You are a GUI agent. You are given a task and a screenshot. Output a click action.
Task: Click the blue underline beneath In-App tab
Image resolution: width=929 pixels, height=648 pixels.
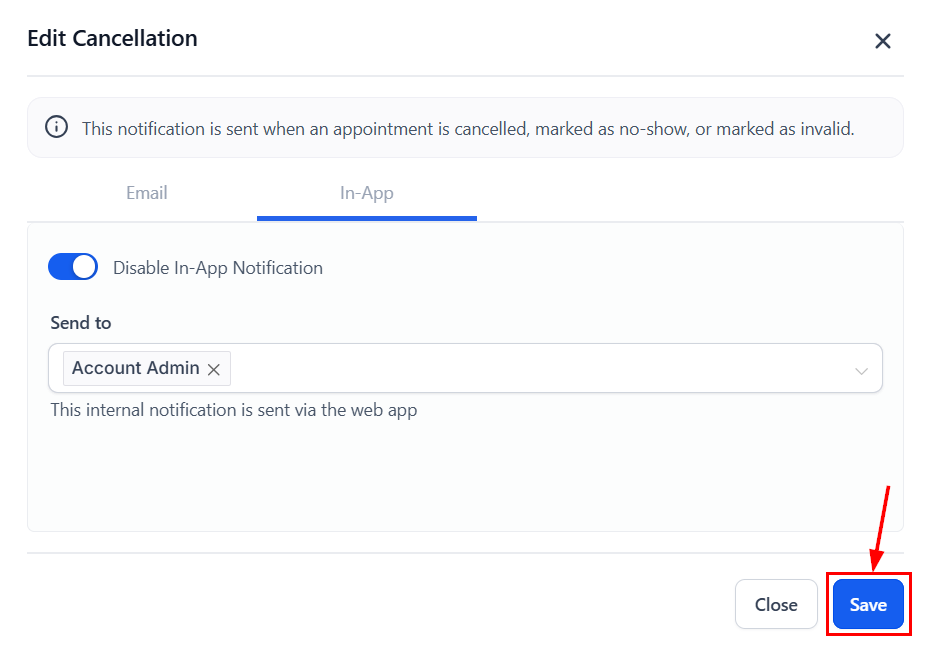[366, 218]
